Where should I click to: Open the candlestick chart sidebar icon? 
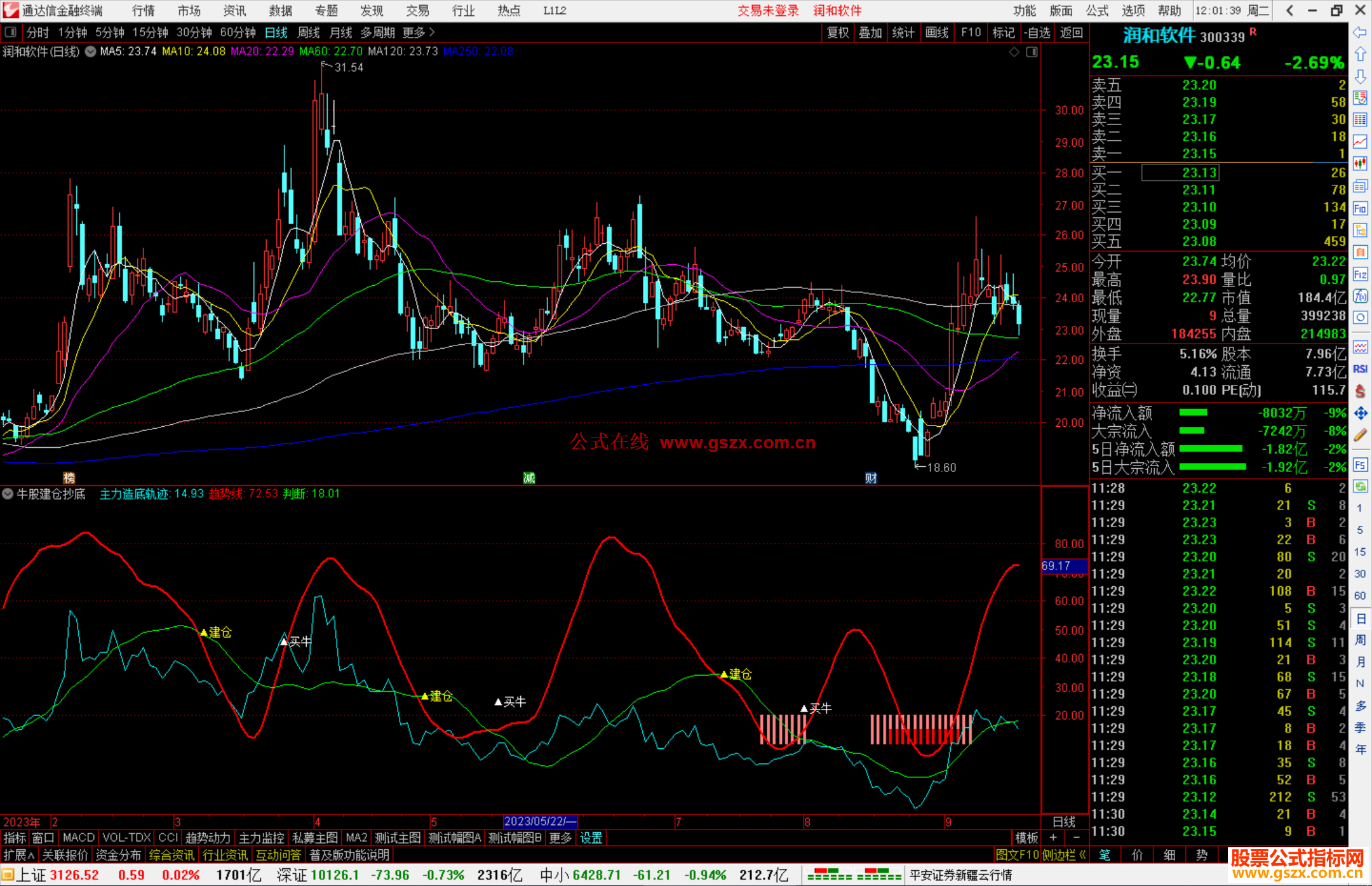(1360, 164)
